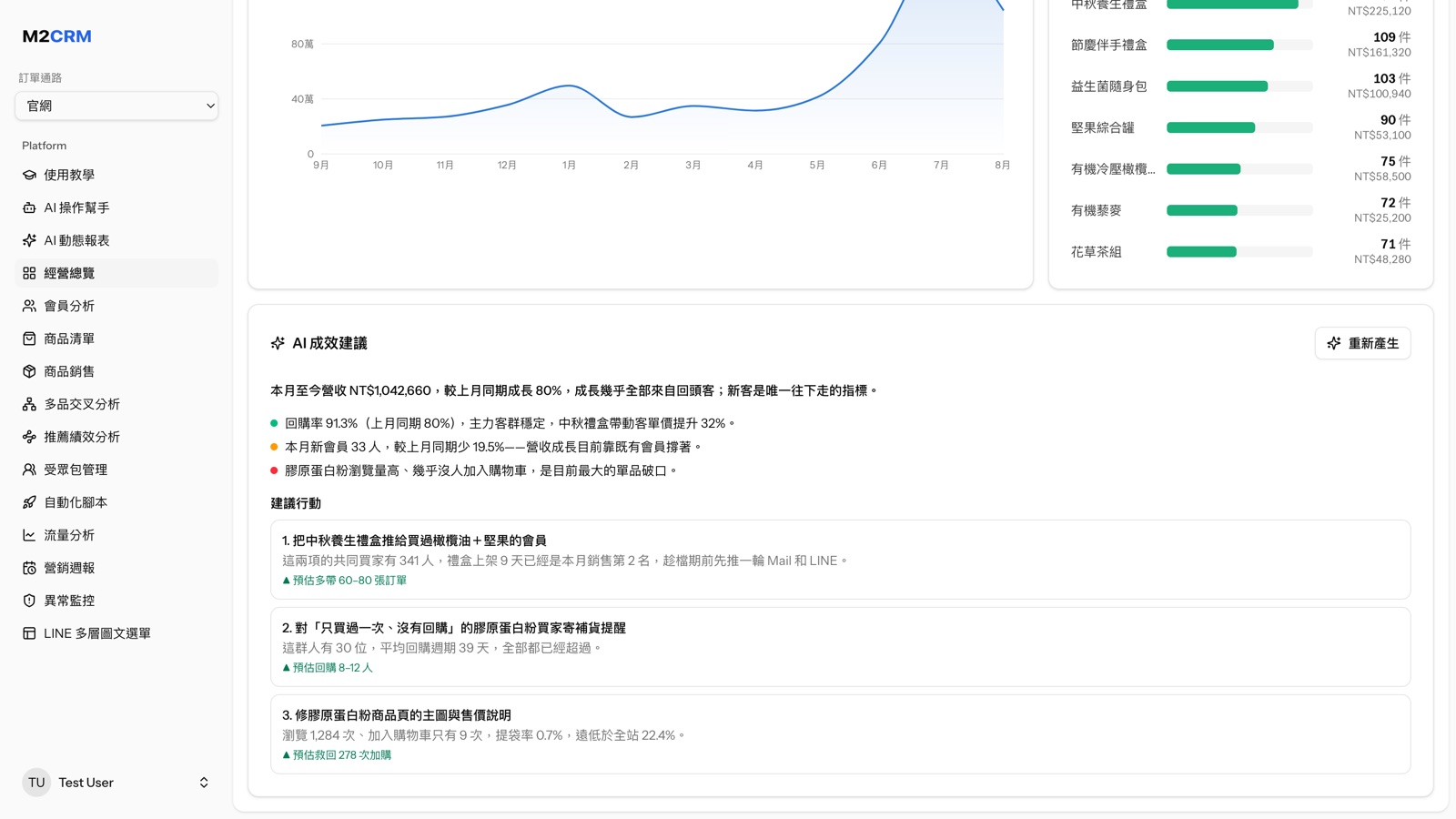The width and height of the screenshot is (1456, 819).
Task: Go to 會員分析 page
Action: coord(116,306)
